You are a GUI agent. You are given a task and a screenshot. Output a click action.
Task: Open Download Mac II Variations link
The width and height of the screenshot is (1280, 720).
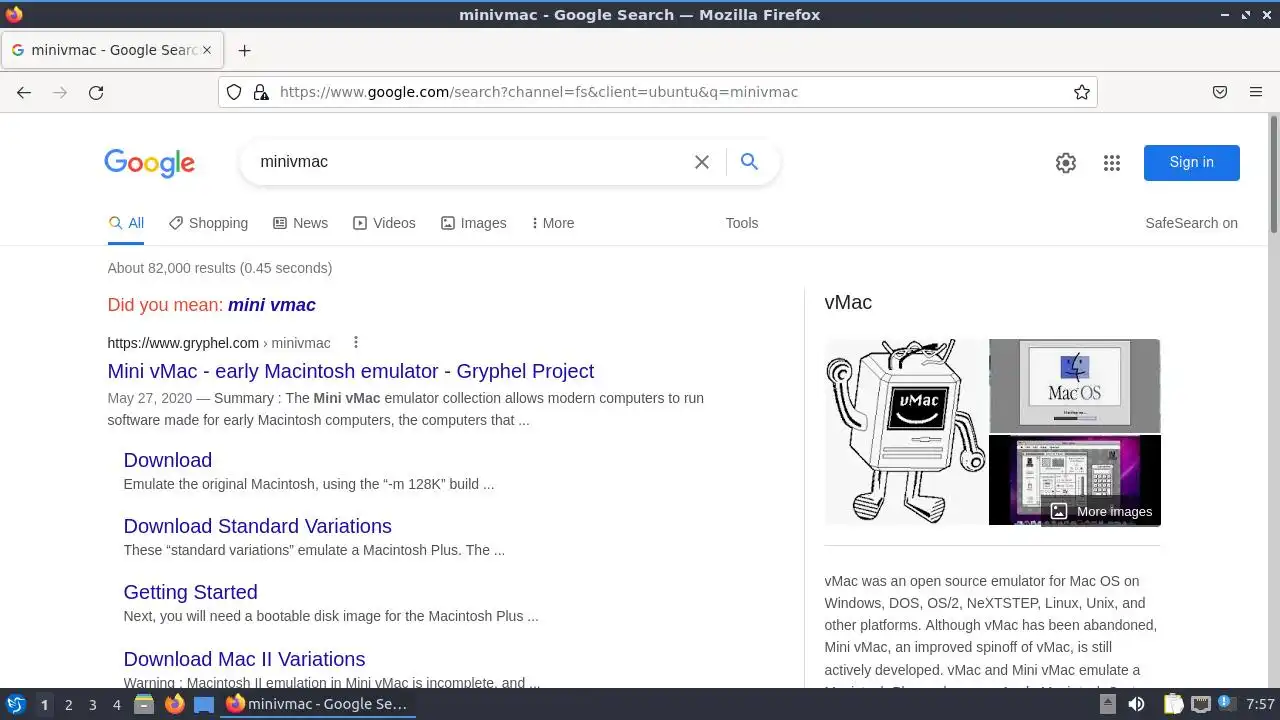[x=244, y=659]
